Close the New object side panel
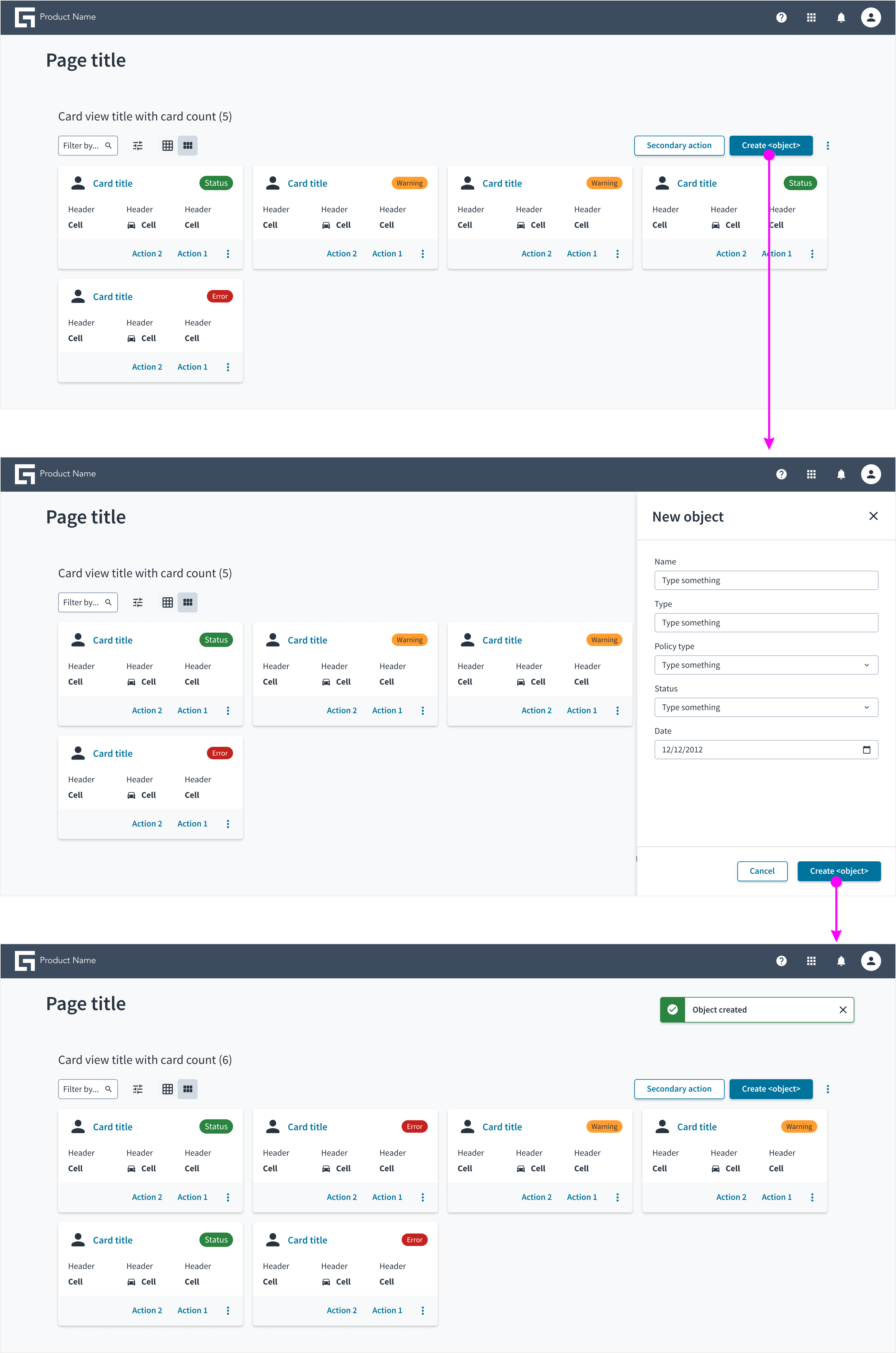The width and height of the screenshot is (896, 1353). tap(873, 516)
